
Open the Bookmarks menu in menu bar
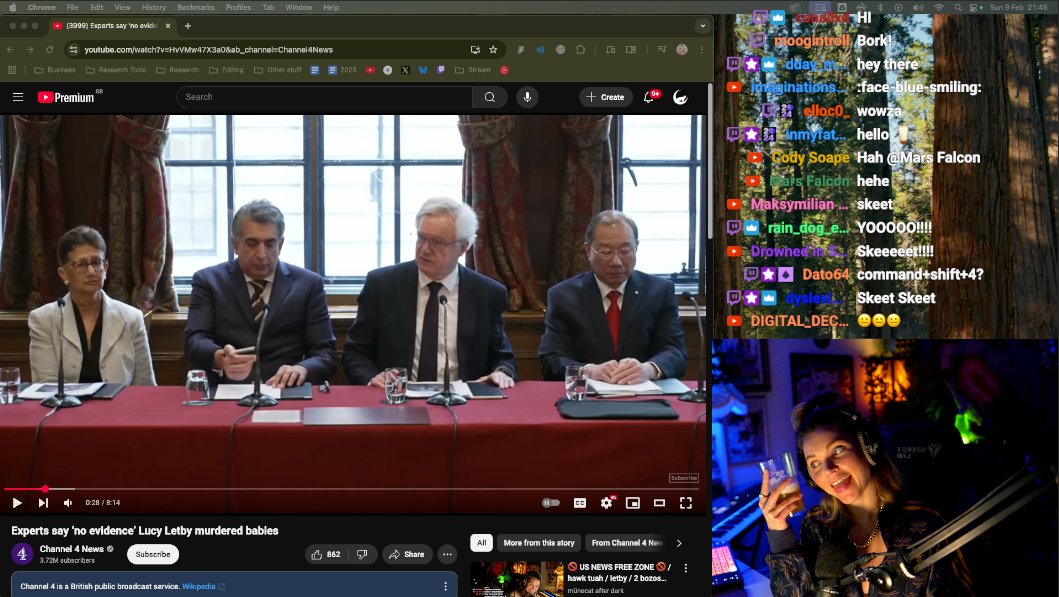coord(196,7)
